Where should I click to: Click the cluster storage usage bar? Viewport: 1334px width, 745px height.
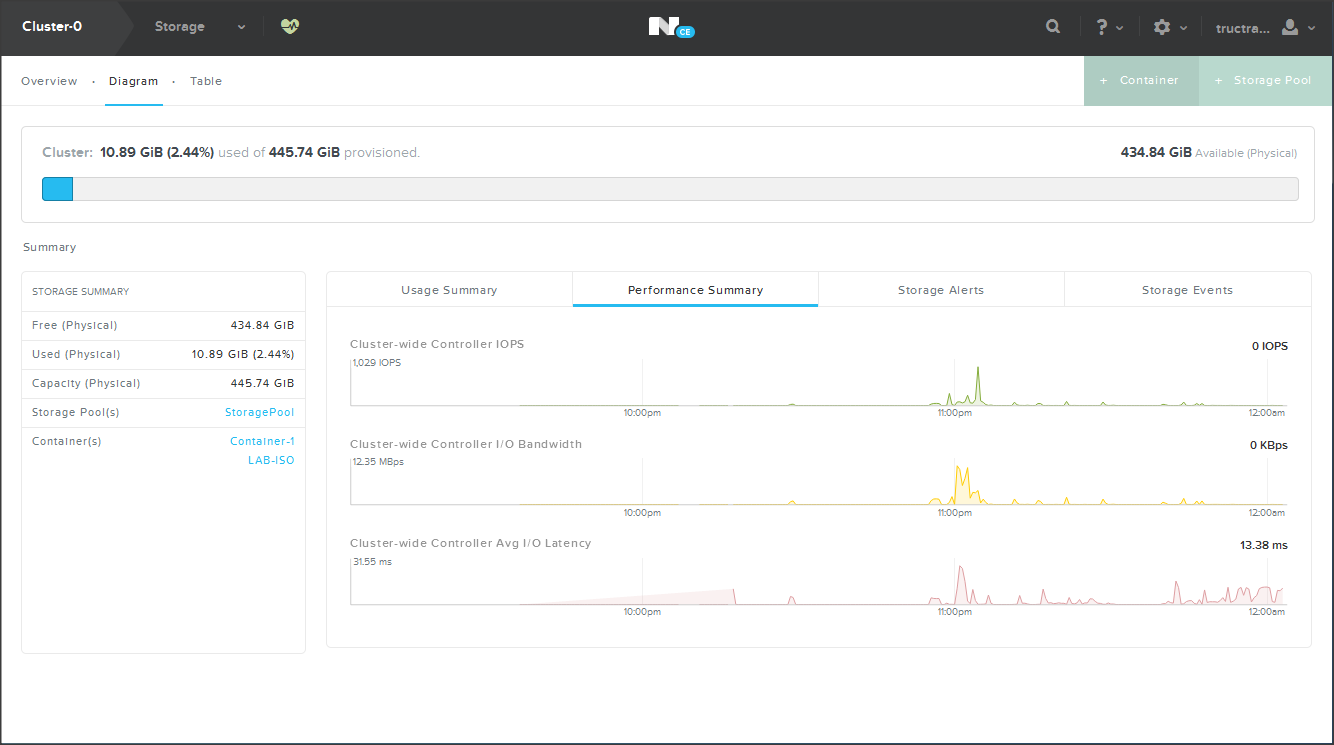tap(669, 189)
